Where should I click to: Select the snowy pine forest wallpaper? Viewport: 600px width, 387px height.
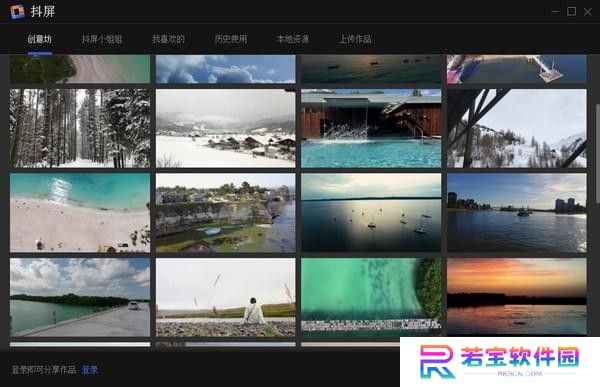pos(80,128)
